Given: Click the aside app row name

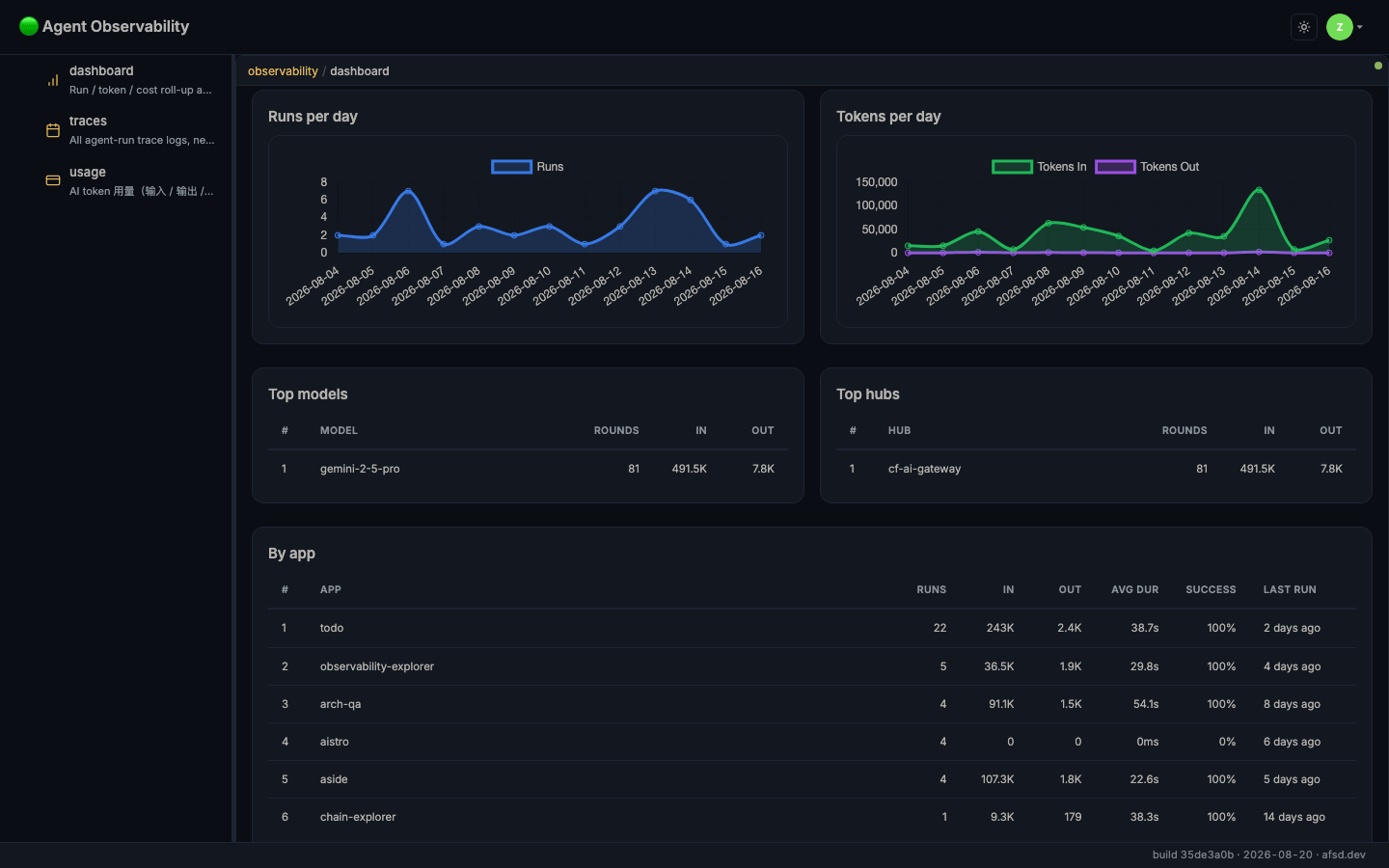Looking at the screenshot, I should 334,779.
